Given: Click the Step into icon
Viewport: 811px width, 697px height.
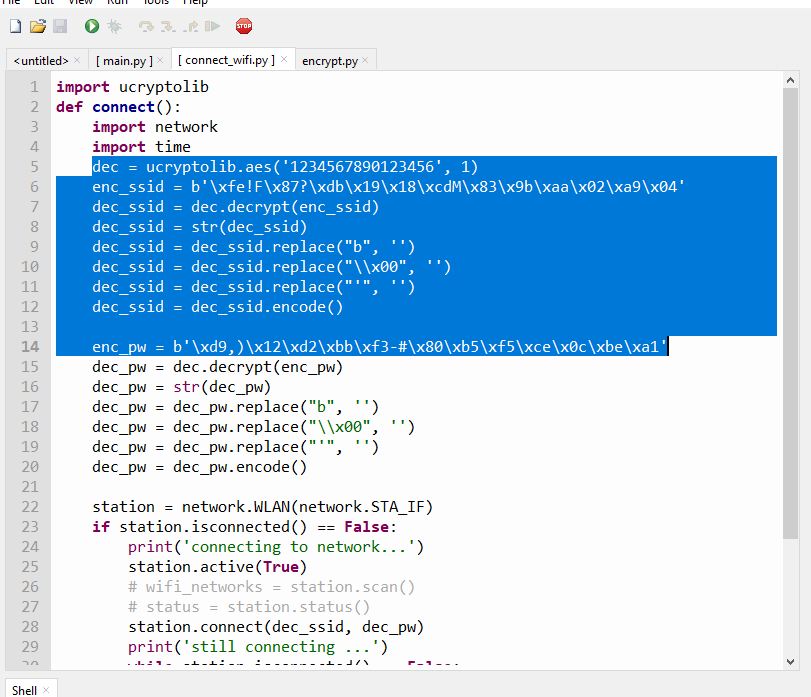Looking at the screenshot, I should 169,26.
